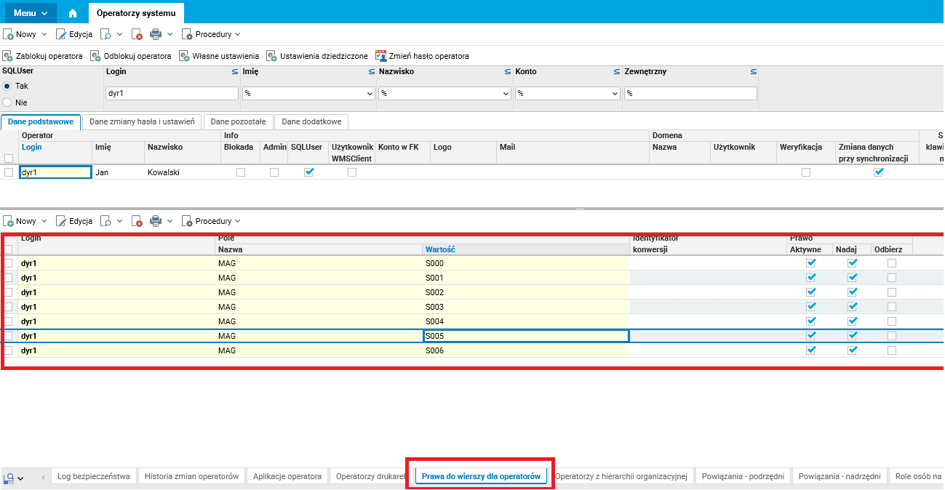
Task: Open Aplikacje operatora tab
Action: point(287,476)
